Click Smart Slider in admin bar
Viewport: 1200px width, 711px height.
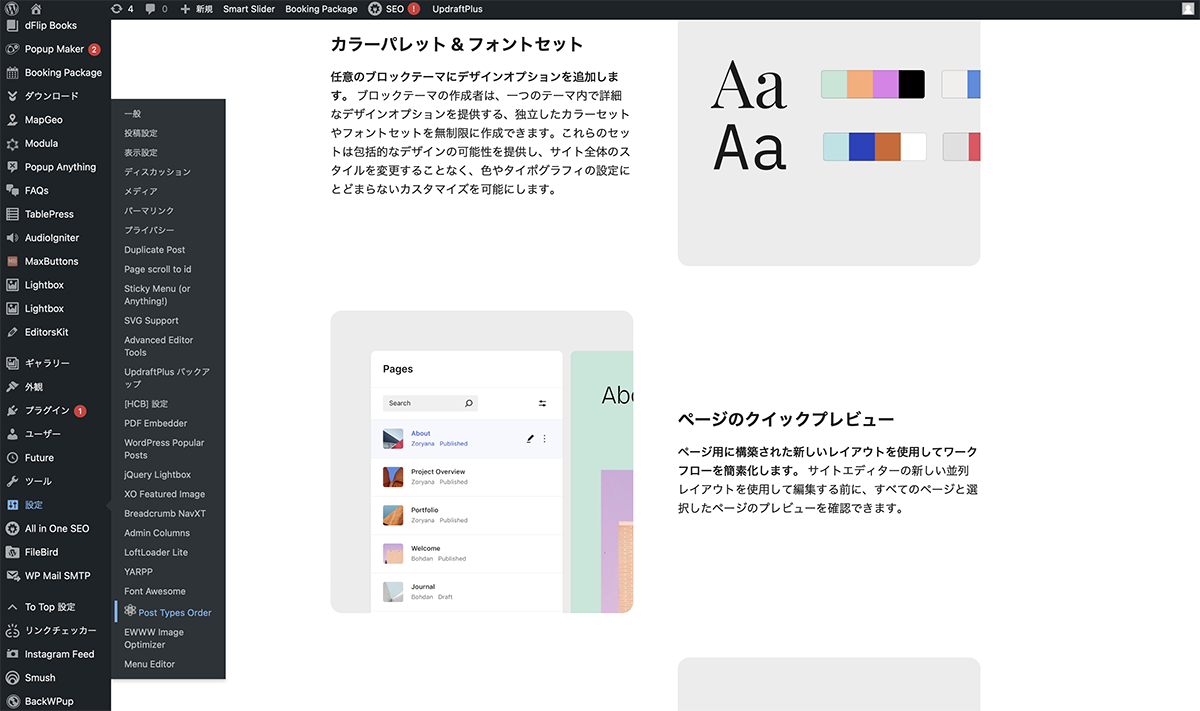pyautogui.click(x=249, y=9)
